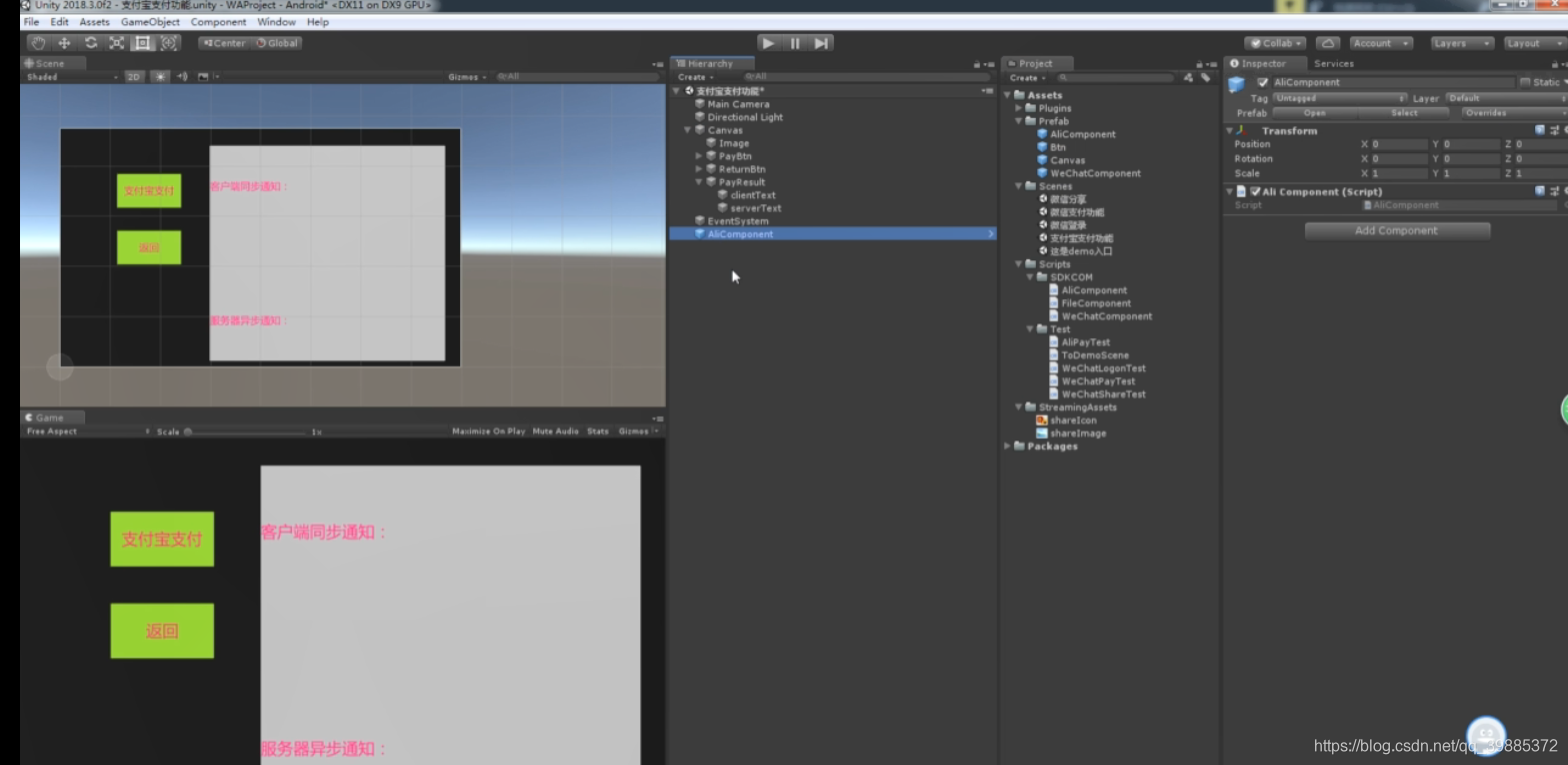Image resolution: width=1568 pixels, height=765 pixels.
Task: Select the Move tool
Action: tap(64, 43)
